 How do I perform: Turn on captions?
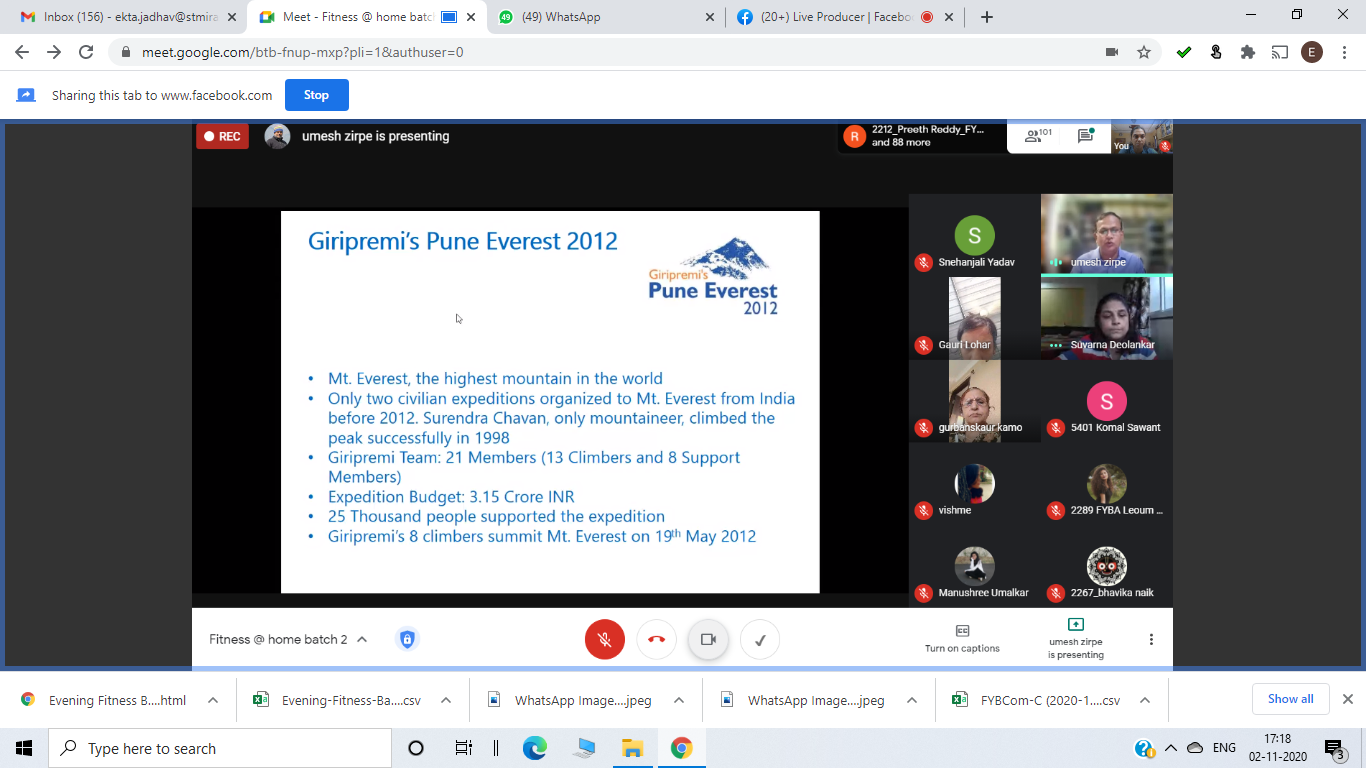tap(962, 638)
